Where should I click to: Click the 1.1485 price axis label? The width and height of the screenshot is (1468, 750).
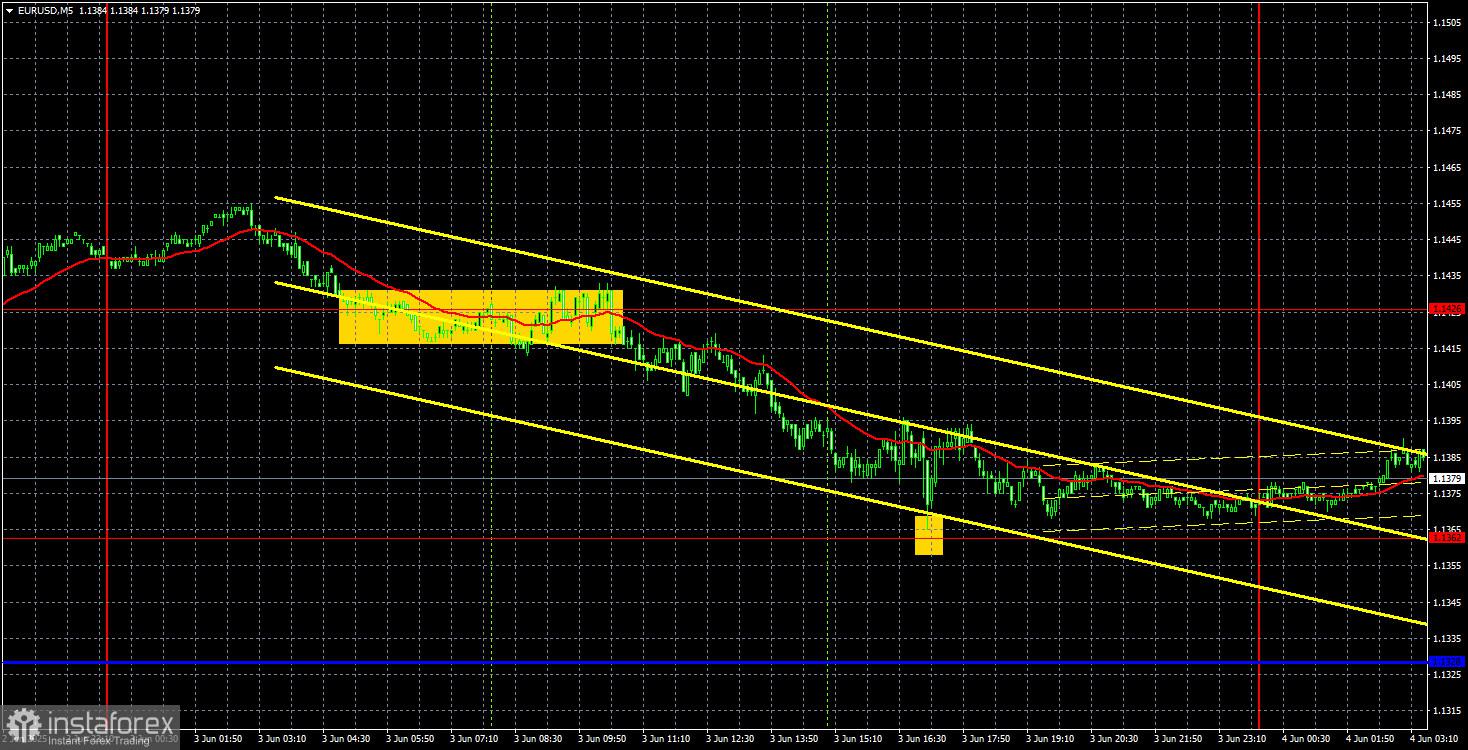click(1447, 94)
